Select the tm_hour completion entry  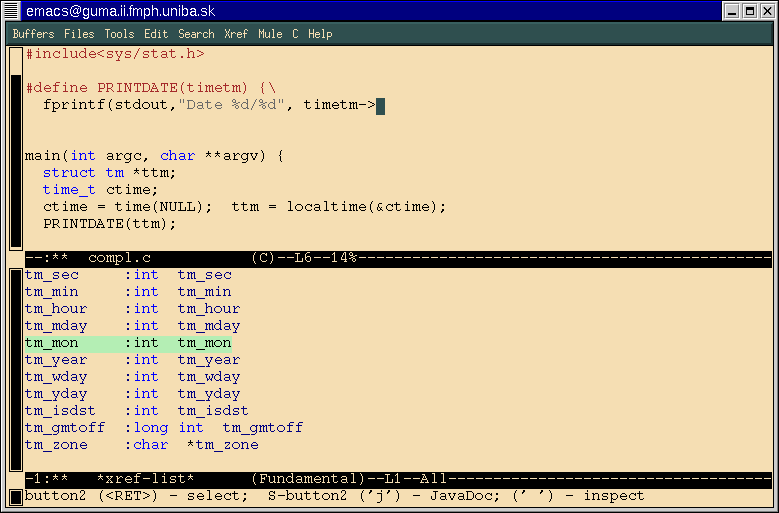click(x=133, y=308)
